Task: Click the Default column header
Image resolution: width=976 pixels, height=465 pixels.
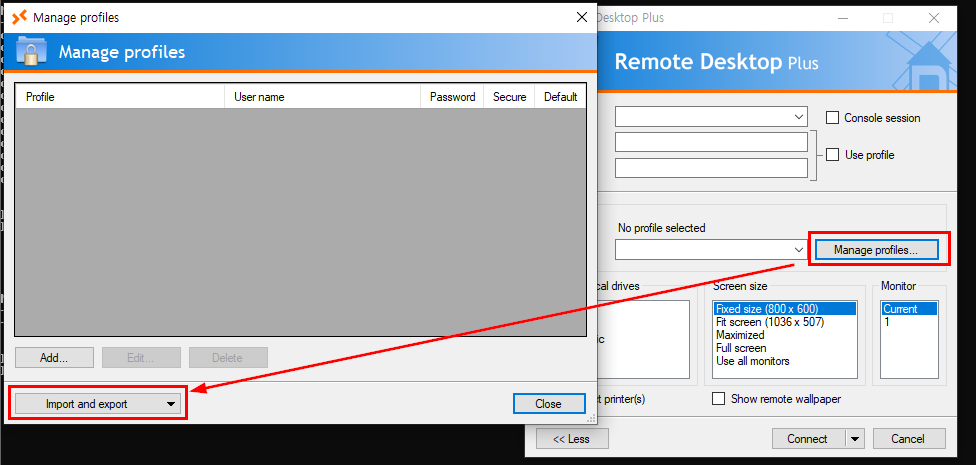Action: pos(560,97)
